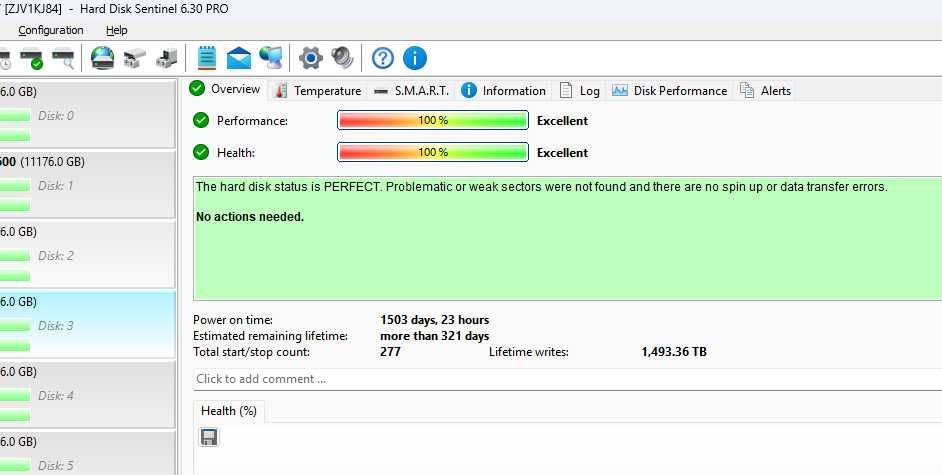Open the S.M.A.R.T. tab

(x=412, y=91)
